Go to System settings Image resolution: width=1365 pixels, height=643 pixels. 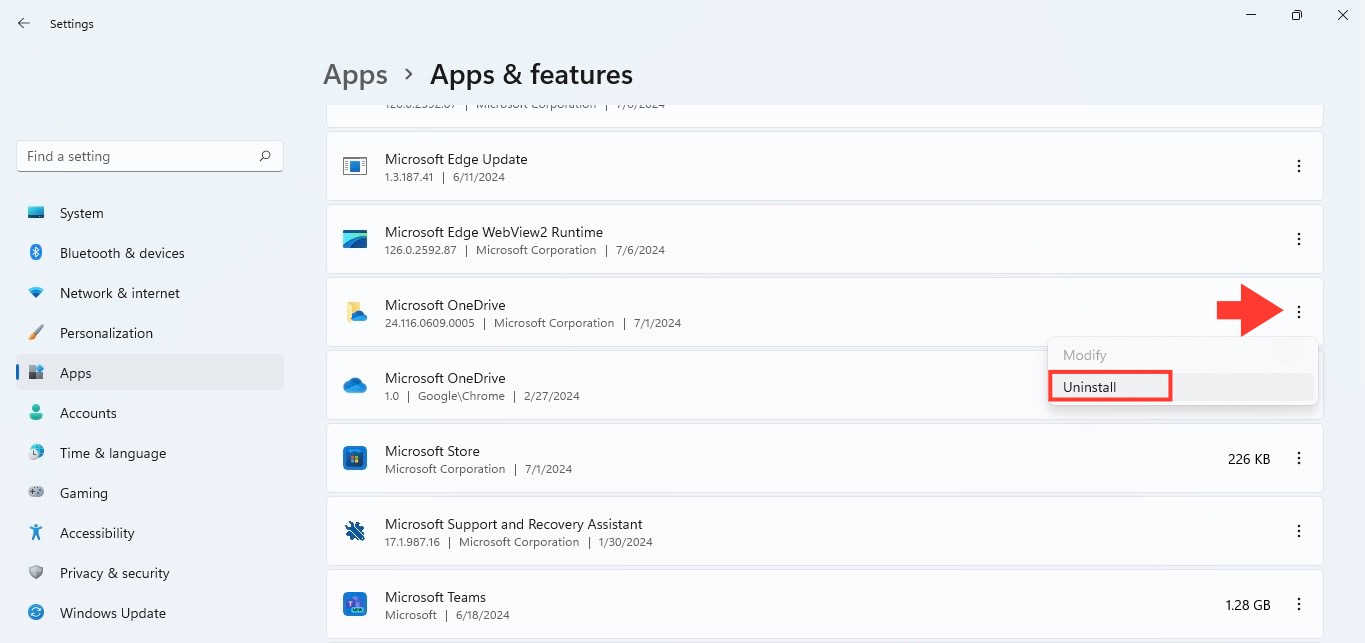150,213
